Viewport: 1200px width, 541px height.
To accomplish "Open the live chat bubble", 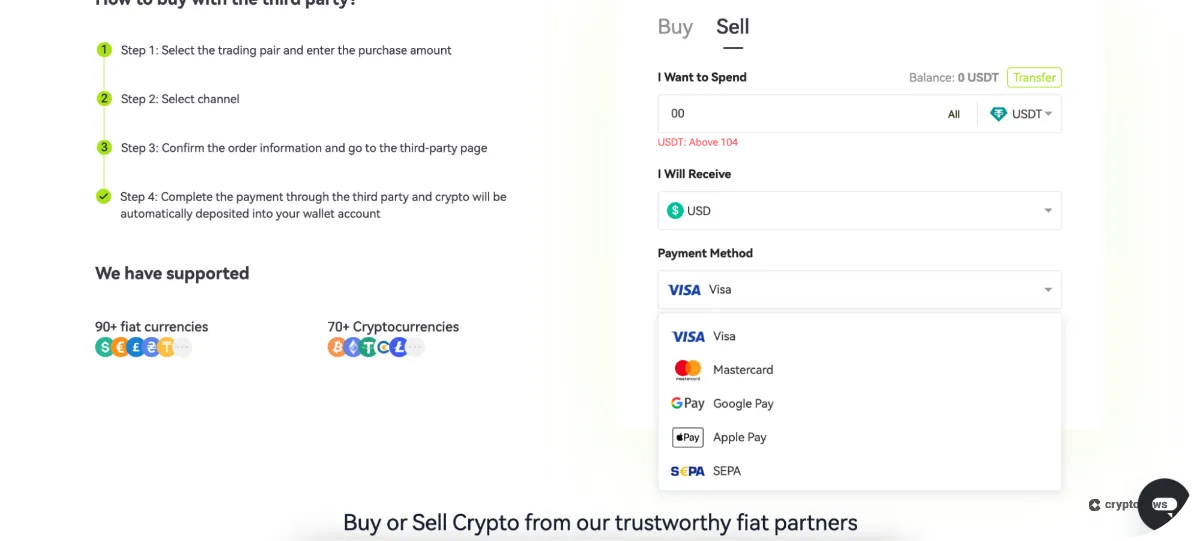I will (x=1164, y=505).
